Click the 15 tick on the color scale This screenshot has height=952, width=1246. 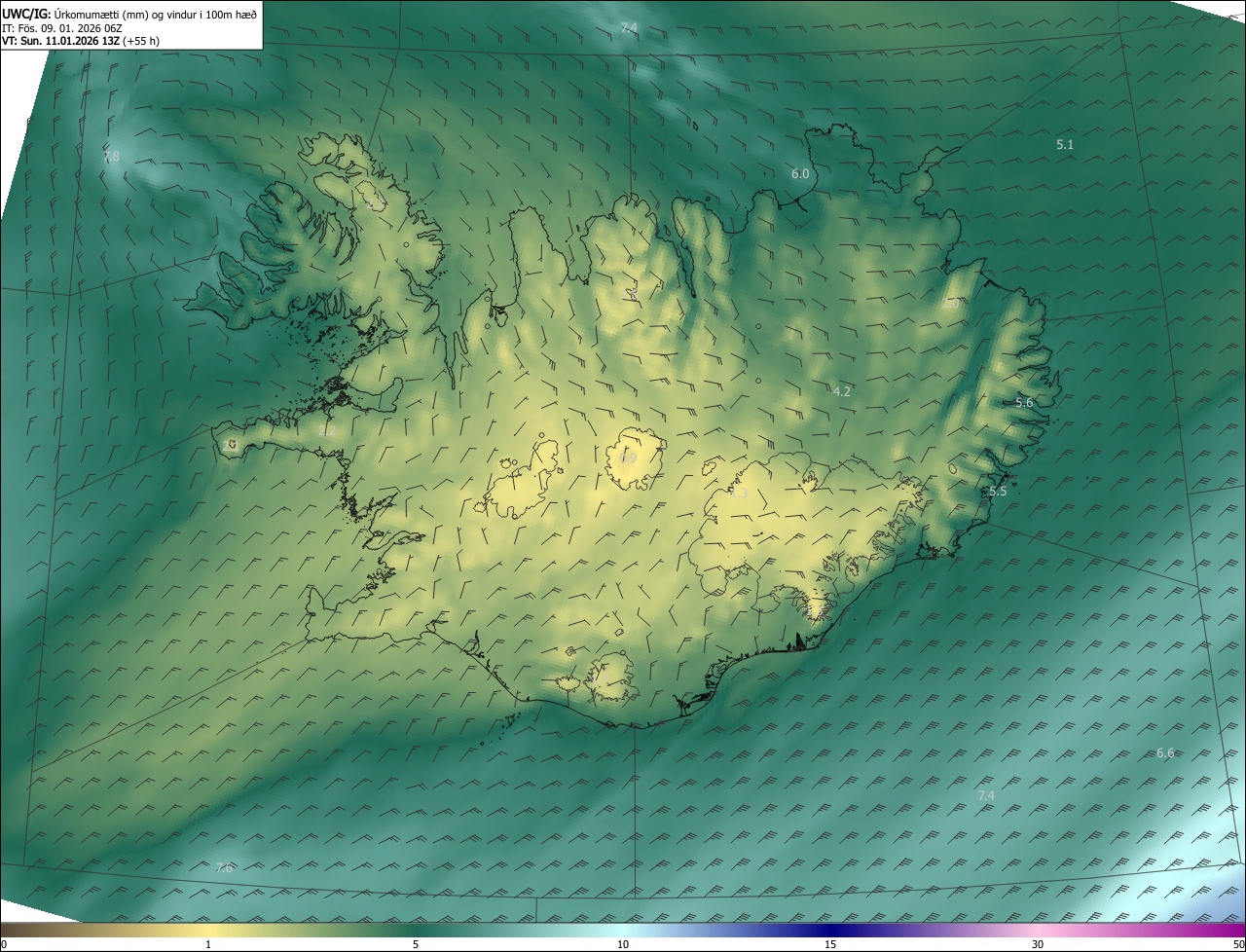point(830,944)
